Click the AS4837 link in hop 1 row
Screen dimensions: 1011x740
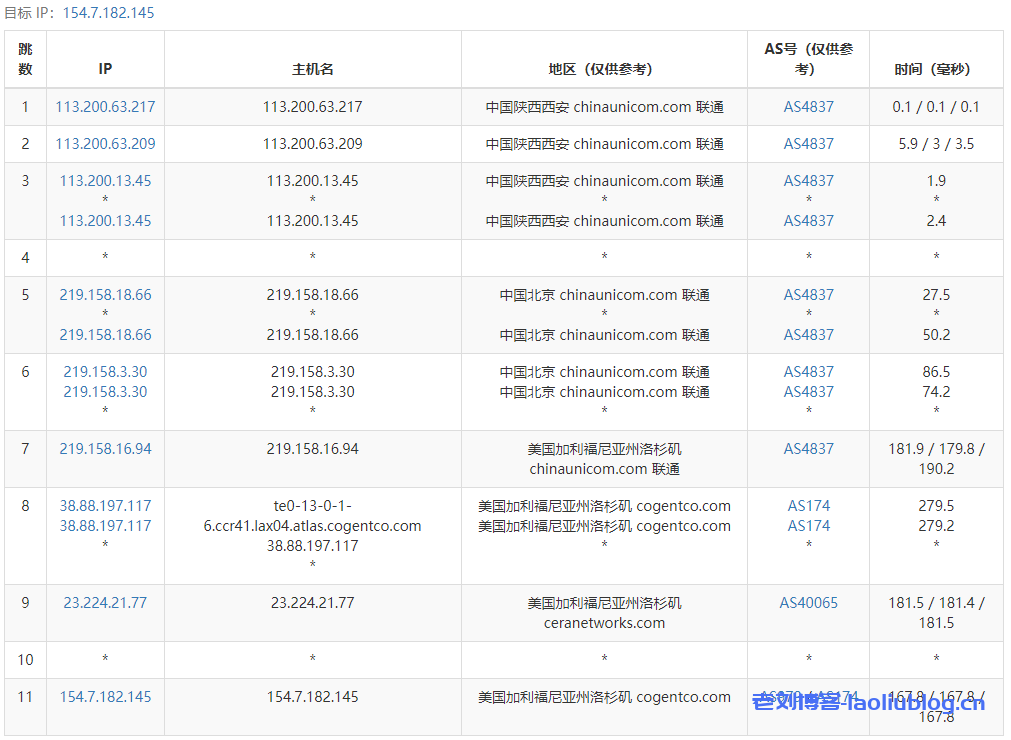(808, 107)
